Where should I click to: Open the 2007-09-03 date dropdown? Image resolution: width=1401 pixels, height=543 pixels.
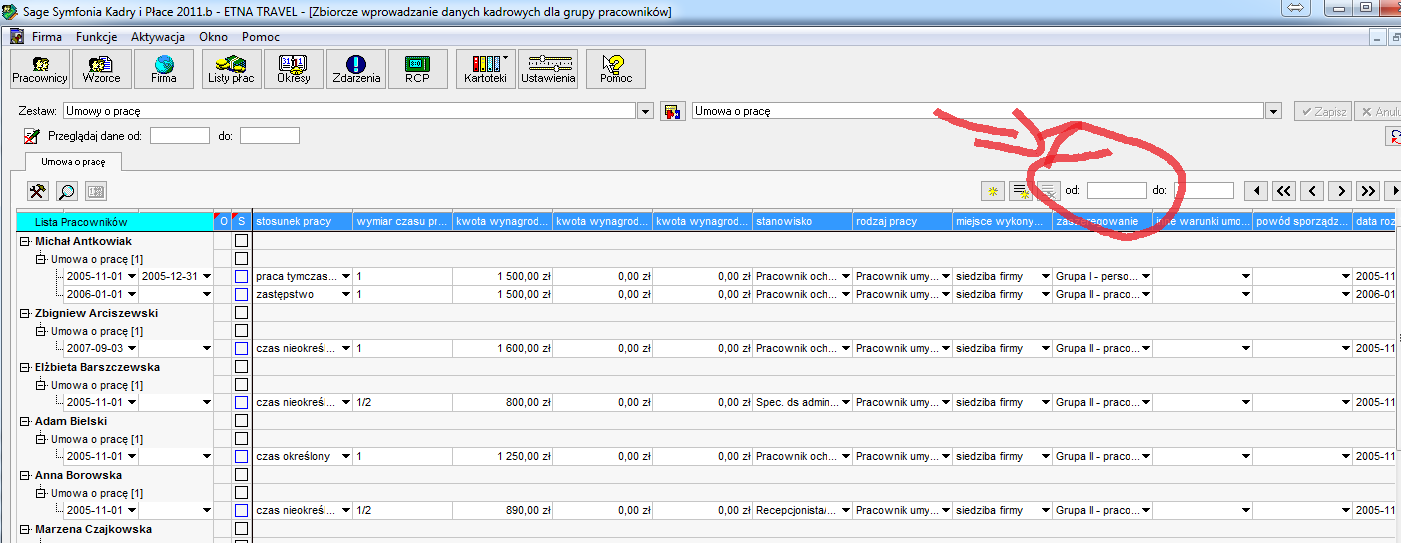[x=131, y=349]
